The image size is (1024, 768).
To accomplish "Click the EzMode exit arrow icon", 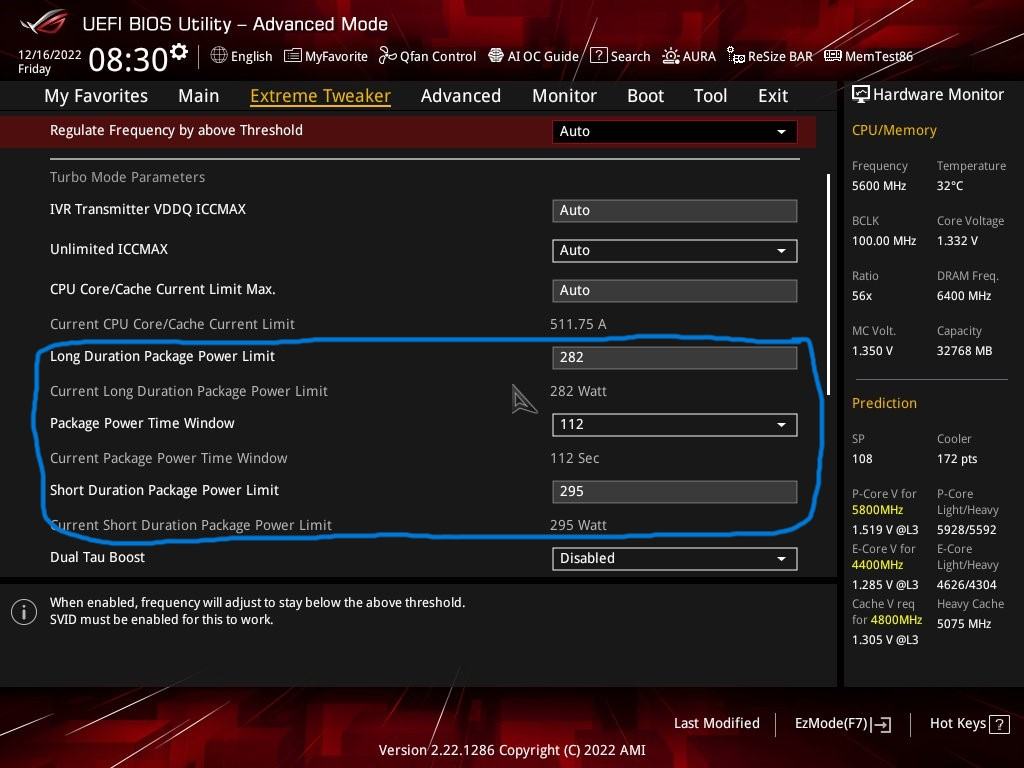I will pyautogui.click(x=882, y=724).
